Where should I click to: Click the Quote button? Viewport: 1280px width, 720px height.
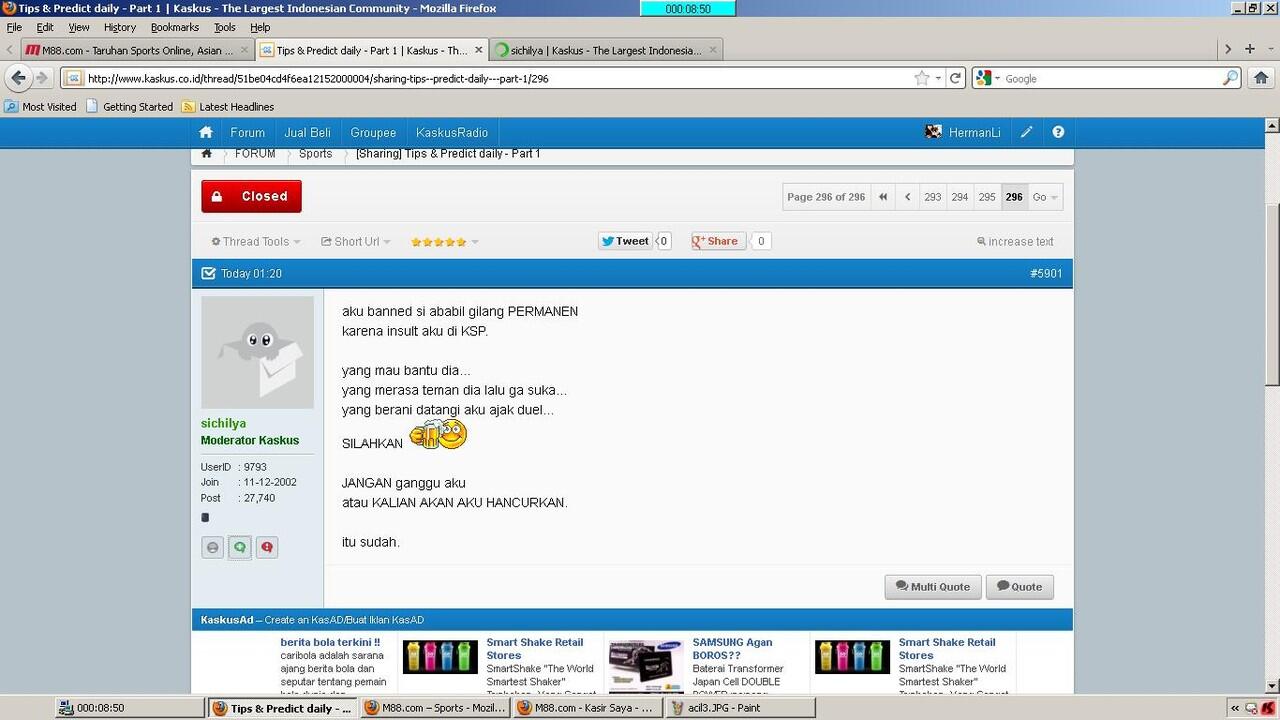[1019, 587]
